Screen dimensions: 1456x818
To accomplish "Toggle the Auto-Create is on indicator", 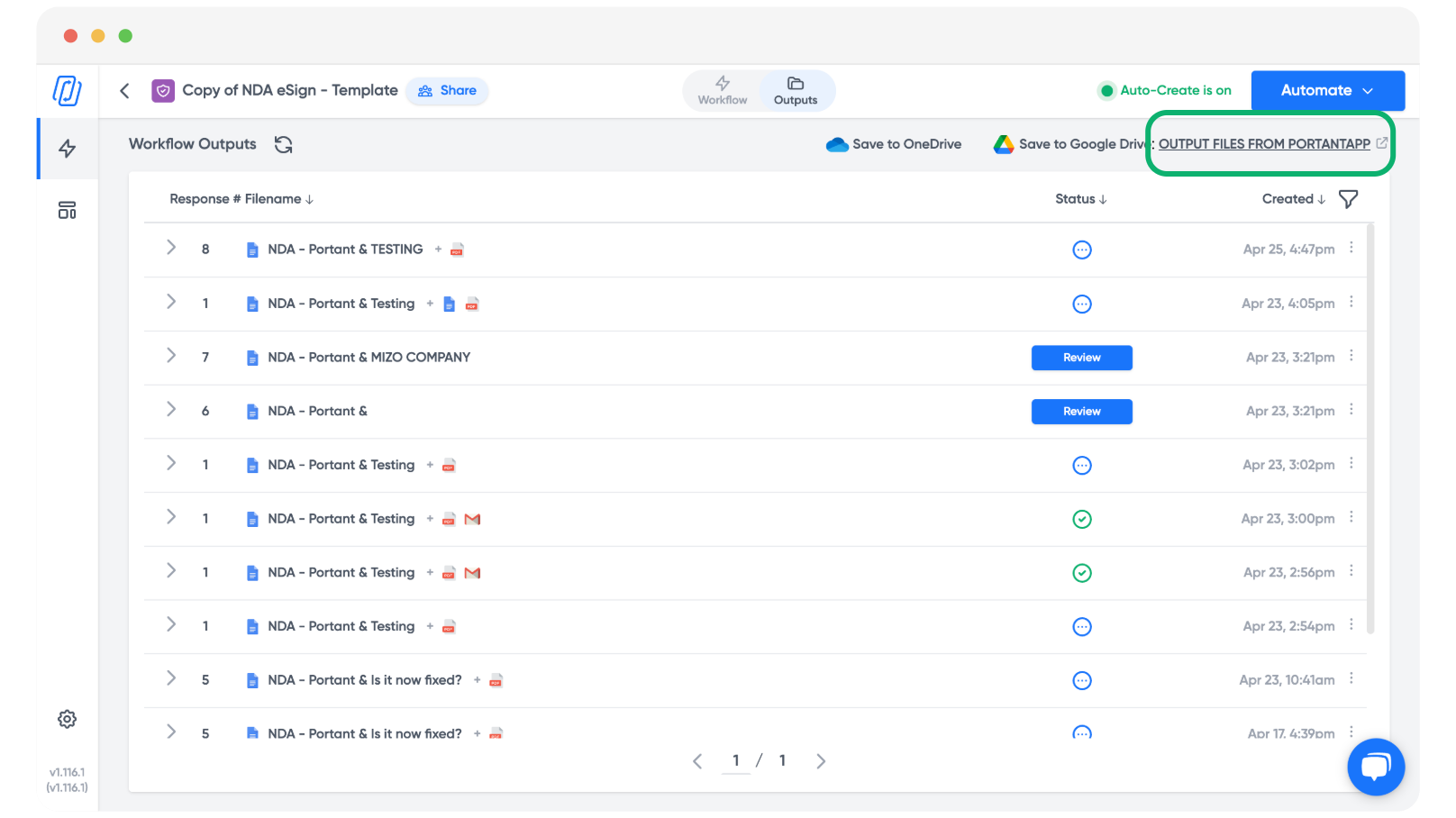I will coord(1165,91).
